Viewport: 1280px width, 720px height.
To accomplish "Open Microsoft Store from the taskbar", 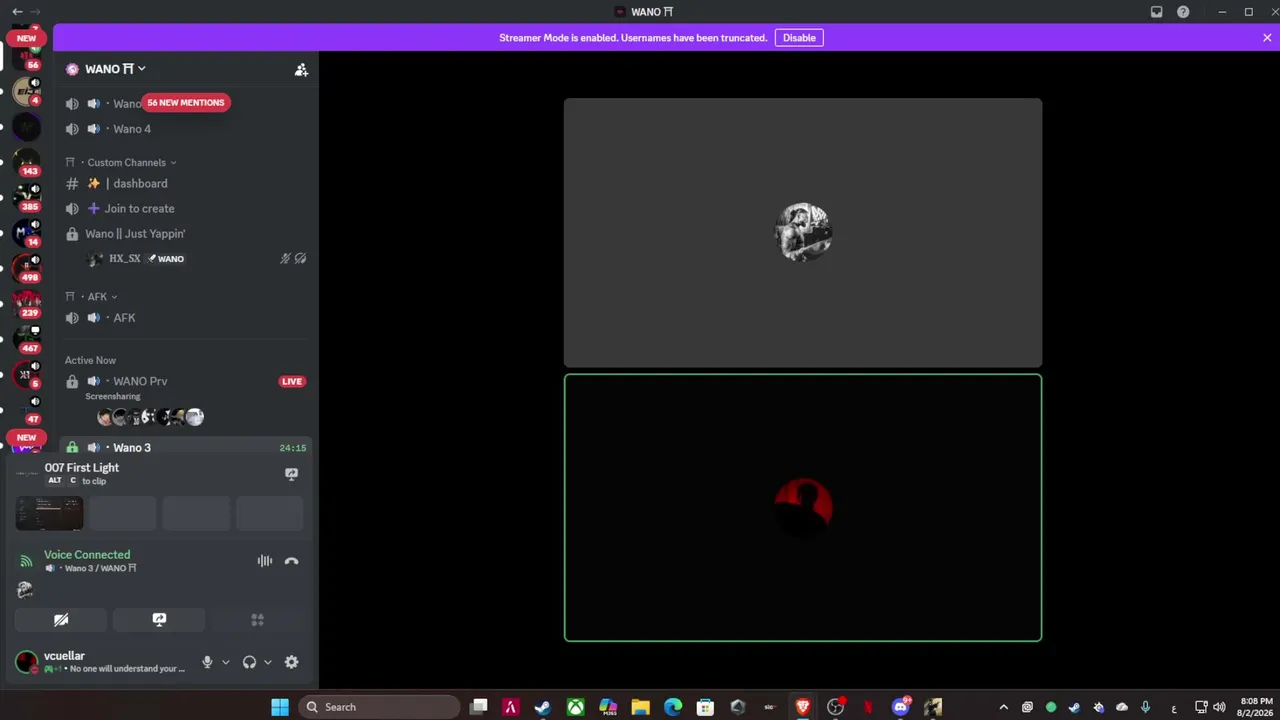I will pyautogui.click(x=705, y=707).
